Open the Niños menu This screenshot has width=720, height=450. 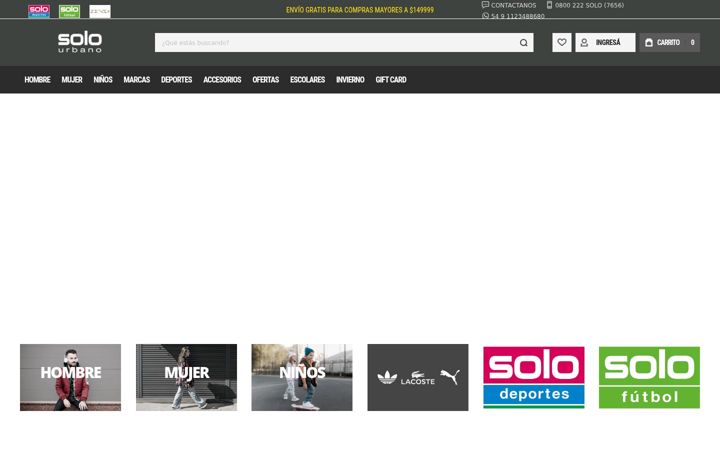click(103, 79)
